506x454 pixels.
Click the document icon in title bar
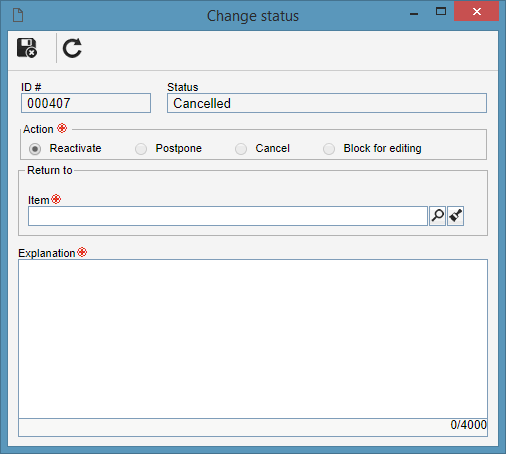(18, 15)
